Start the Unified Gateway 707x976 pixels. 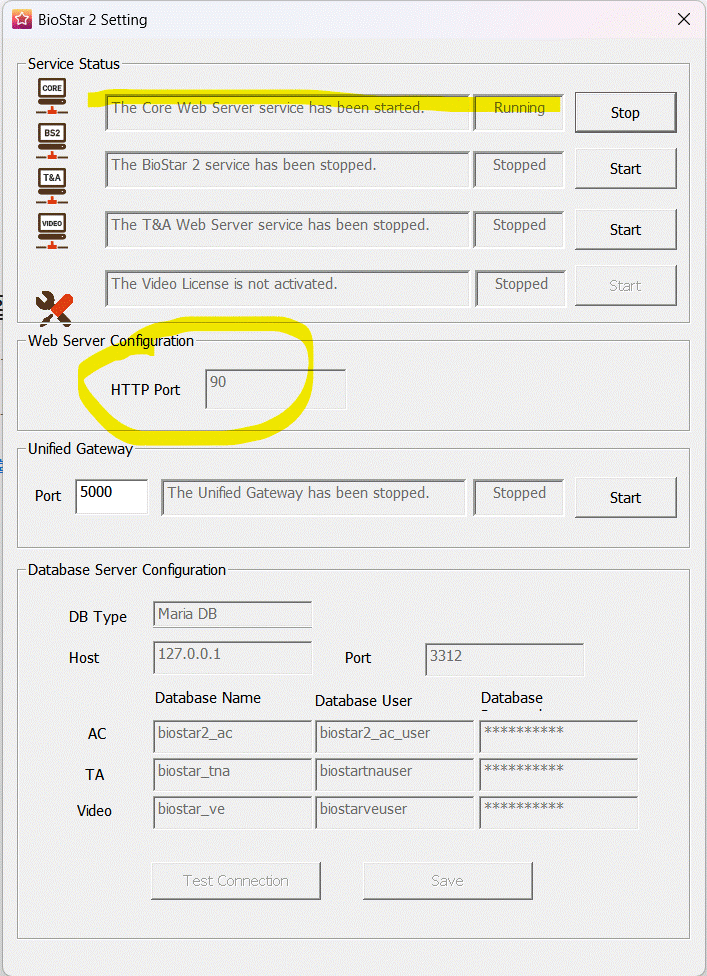(x=625, y=498)
